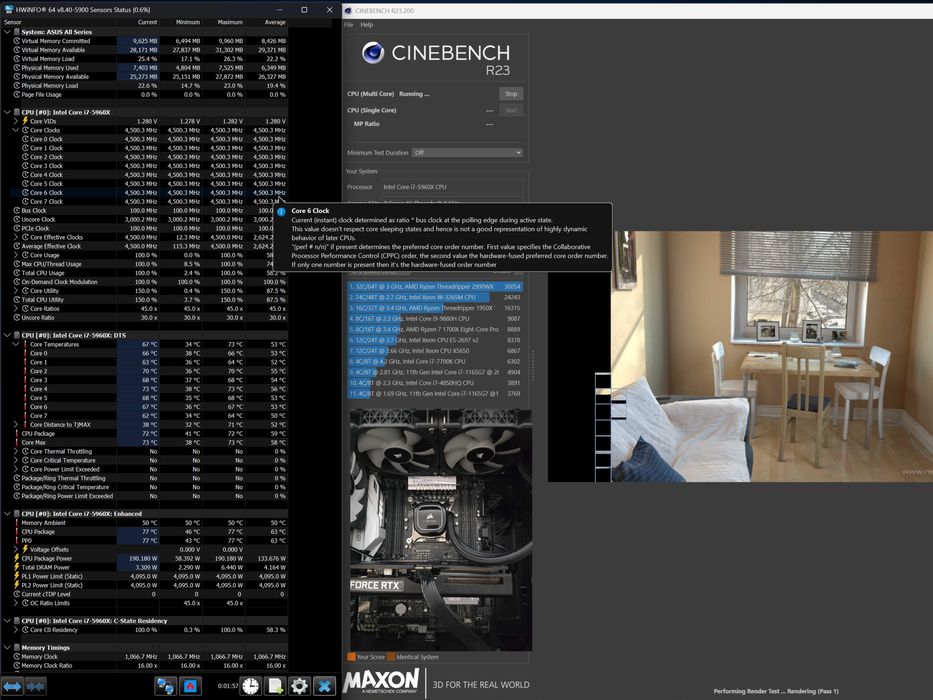Click the MAXON logo at the bottom

[381, 680]
